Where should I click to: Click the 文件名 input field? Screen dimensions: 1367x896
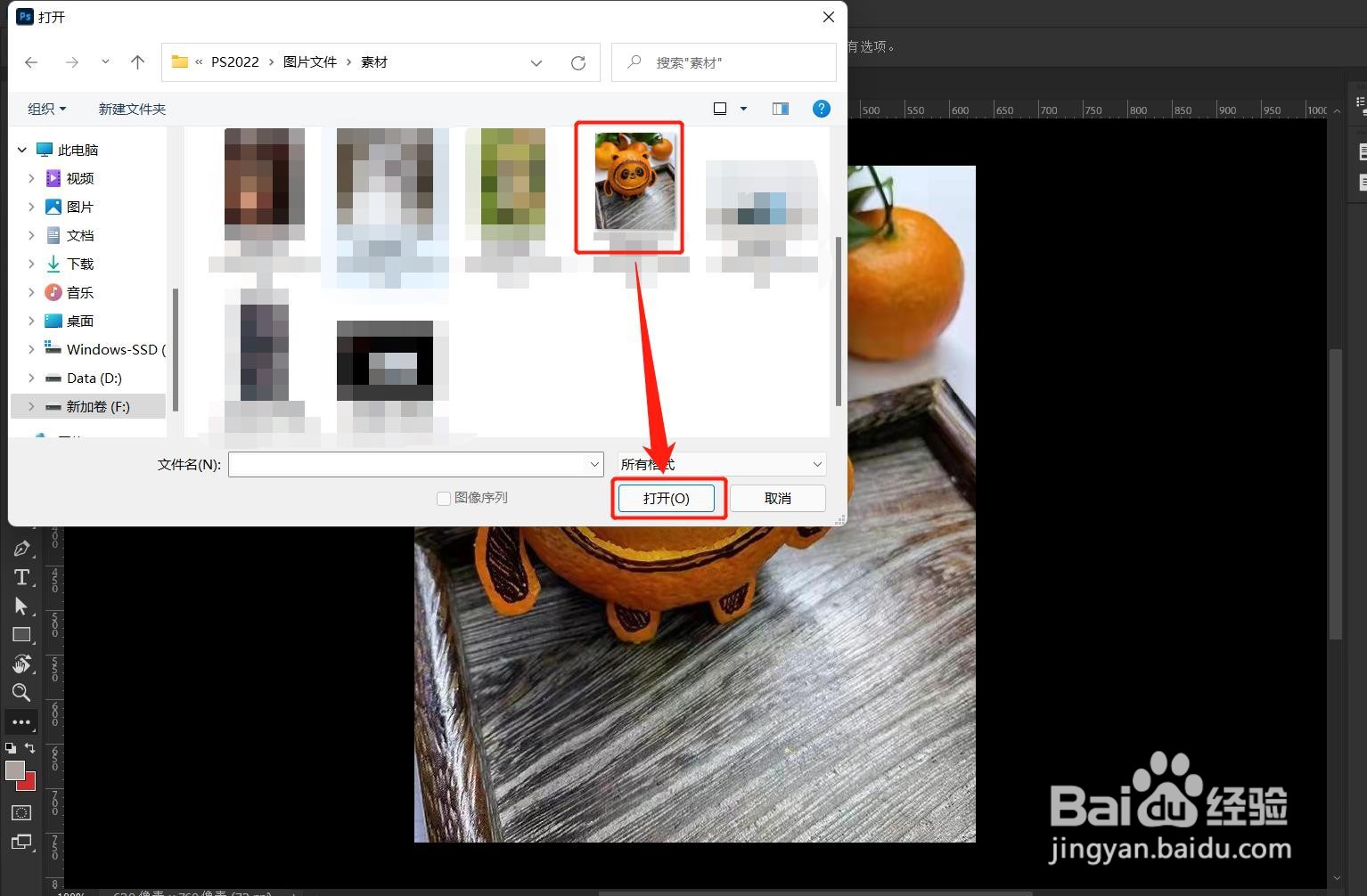[408, 464]
